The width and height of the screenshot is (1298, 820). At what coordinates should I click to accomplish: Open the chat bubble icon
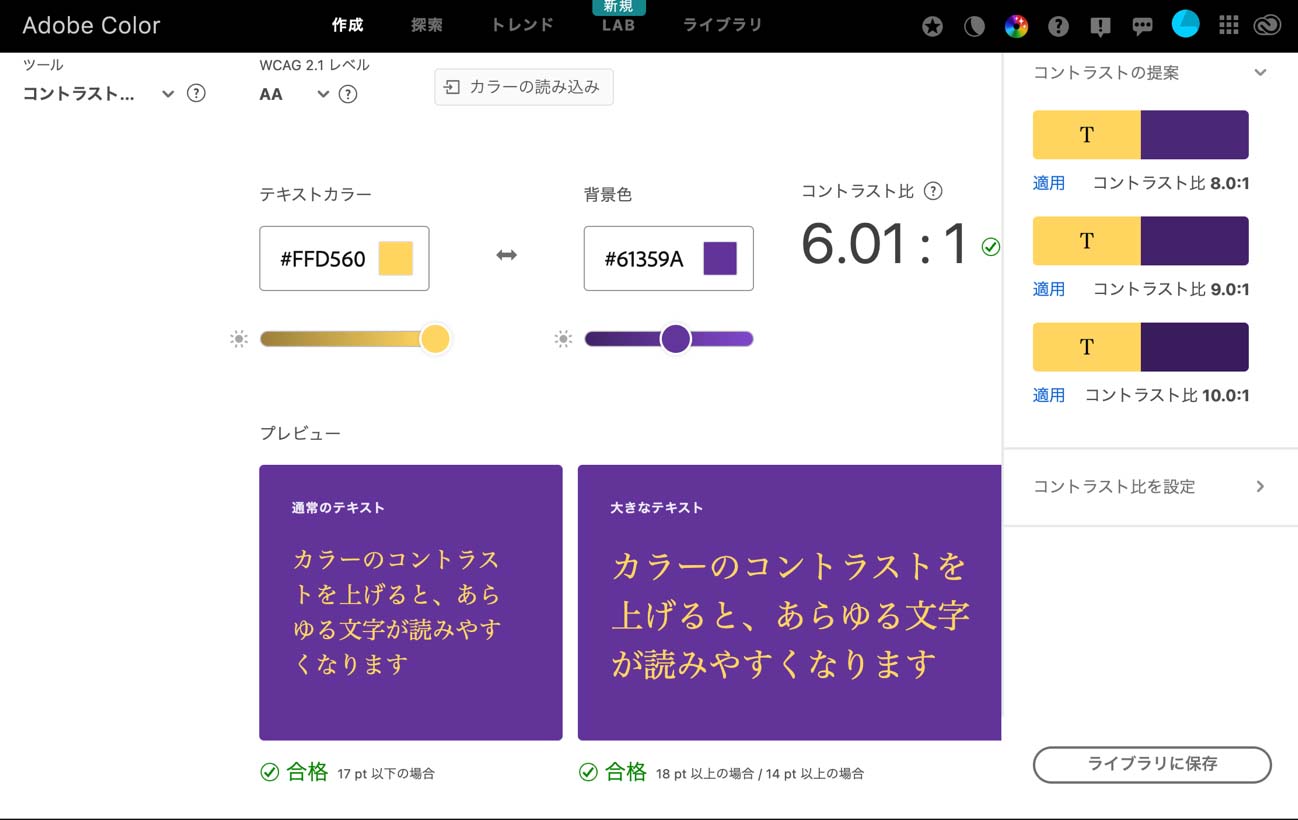[x=1142, y=27]
